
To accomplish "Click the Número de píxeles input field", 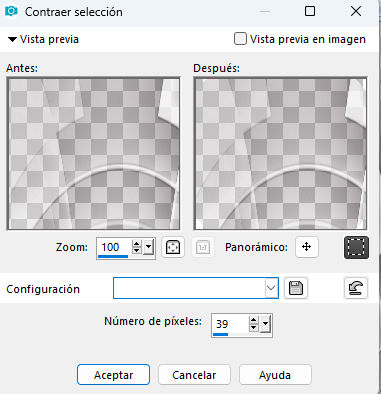I will coord(230,324).
